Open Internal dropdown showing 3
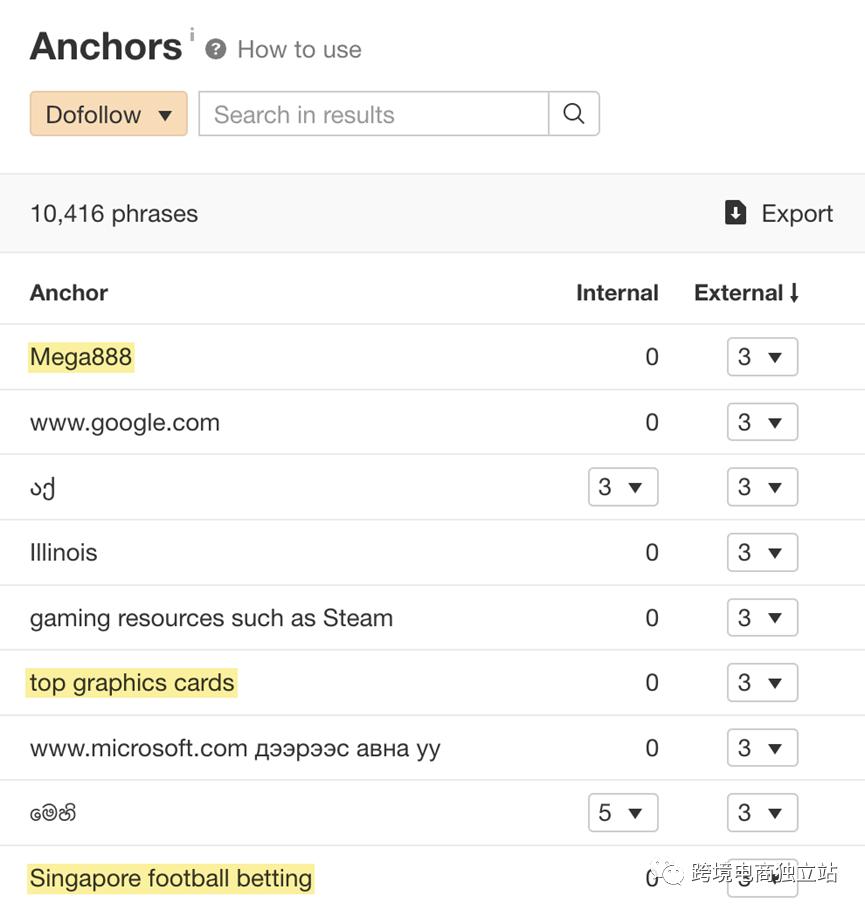 [x=622, y=487]
